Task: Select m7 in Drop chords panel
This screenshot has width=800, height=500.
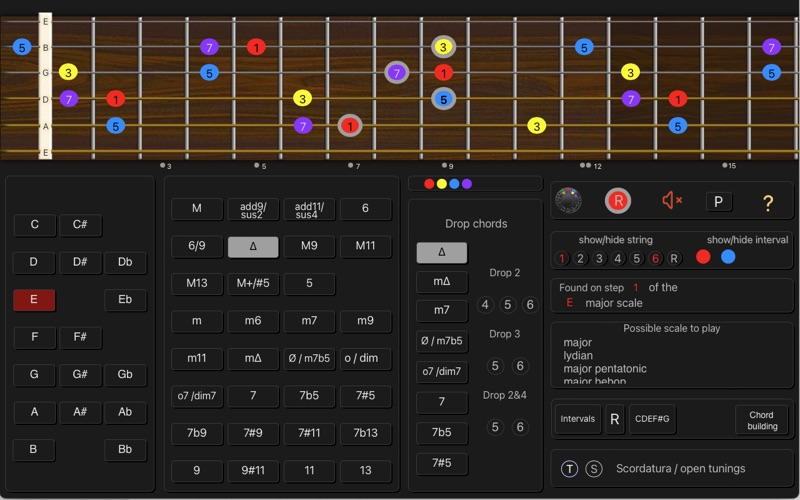Action: pyautogui.click(x=442, y=311)
